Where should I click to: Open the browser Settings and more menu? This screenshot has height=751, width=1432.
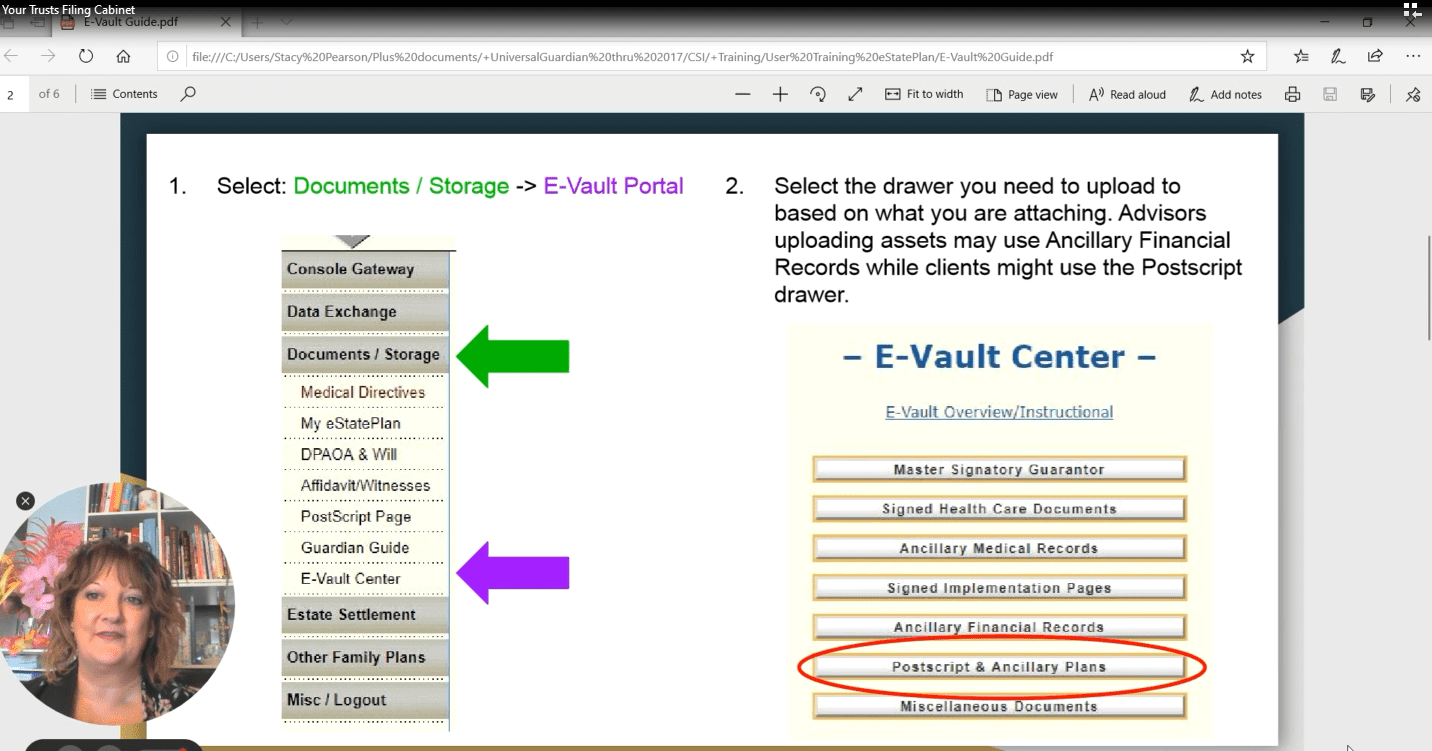1412,57
